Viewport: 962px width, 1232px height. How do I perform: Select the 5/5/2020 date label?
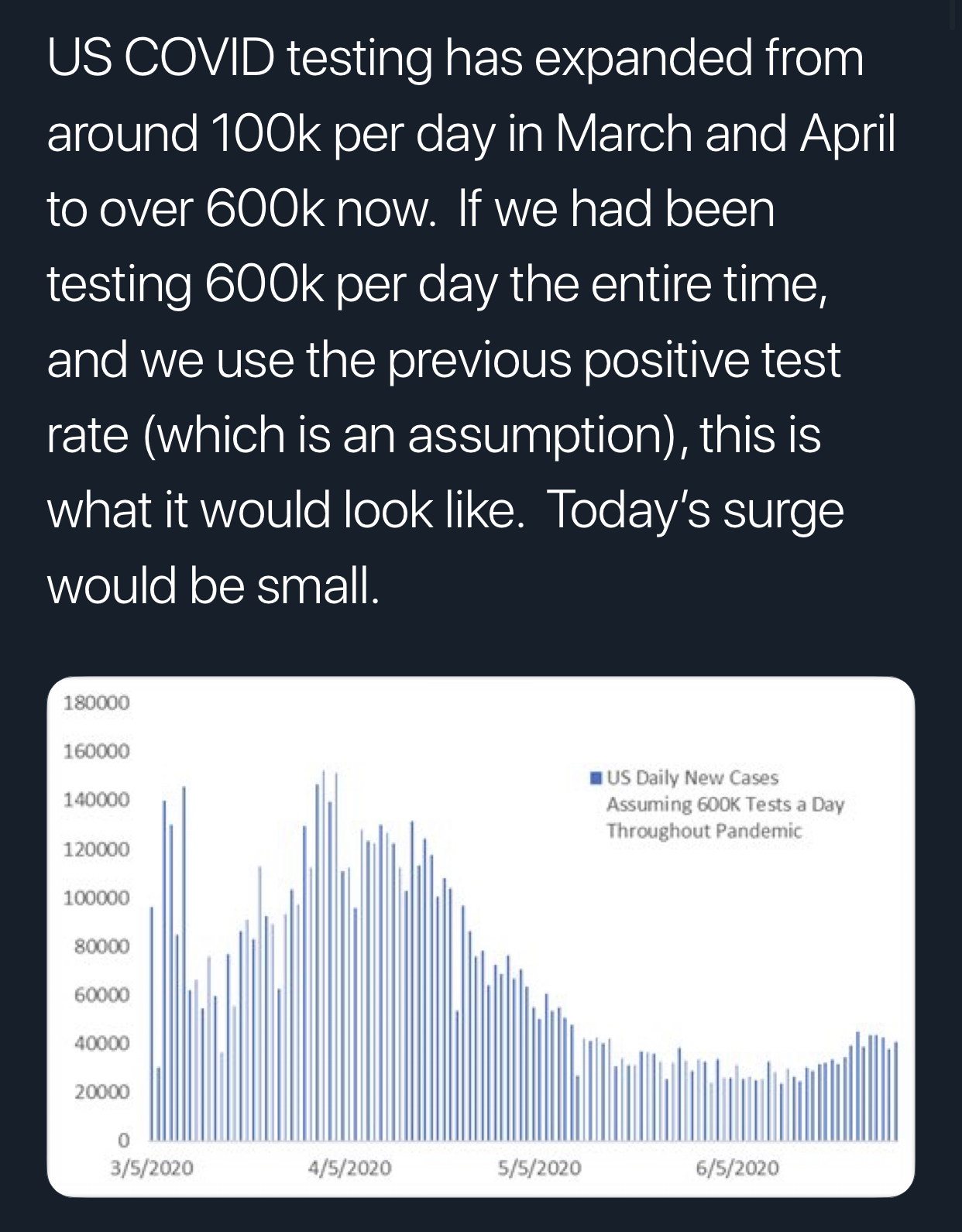point(540,1168)
